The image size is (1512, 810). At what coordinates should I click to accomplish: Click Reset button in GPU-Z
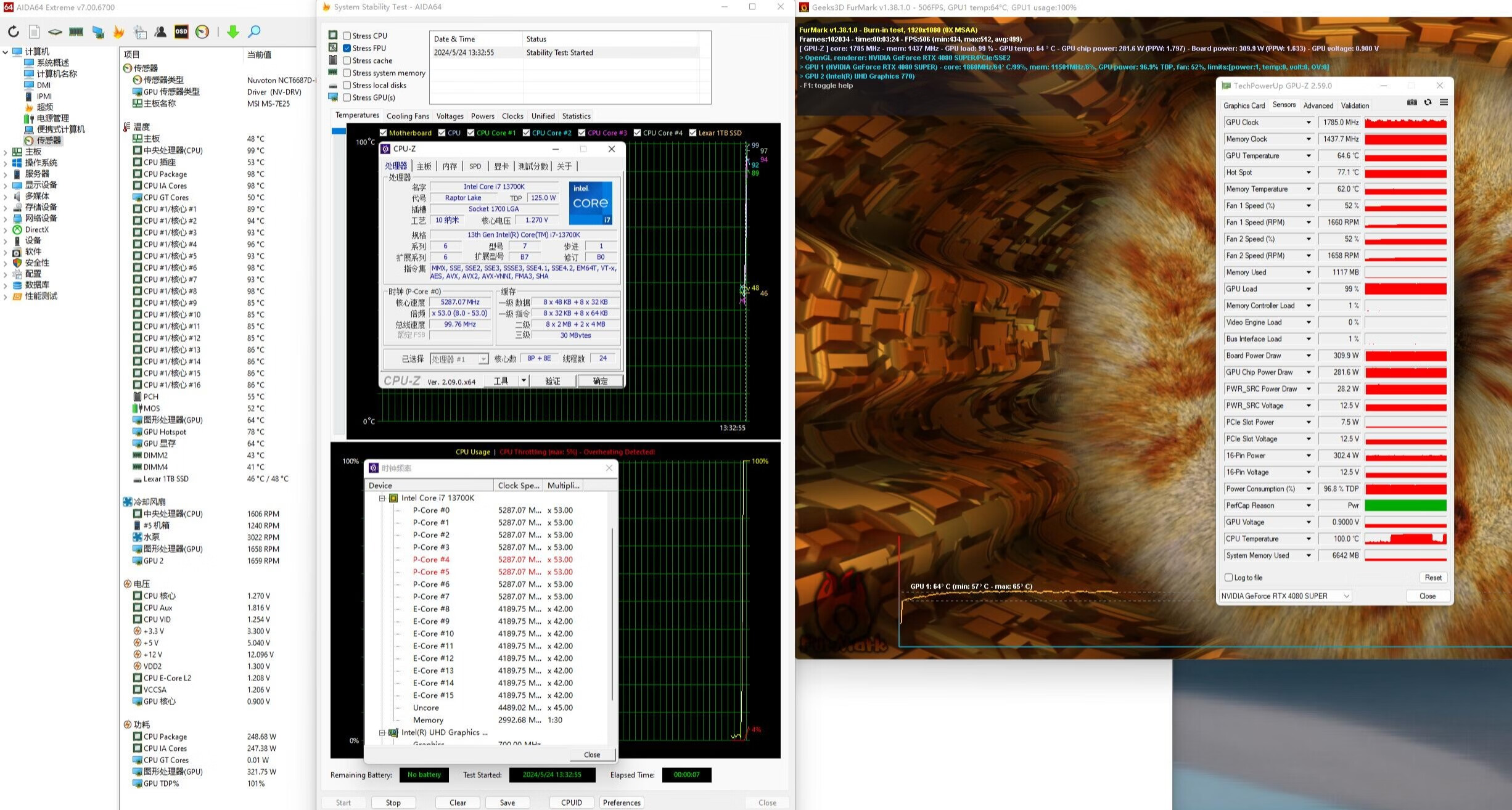(1433, 578)
